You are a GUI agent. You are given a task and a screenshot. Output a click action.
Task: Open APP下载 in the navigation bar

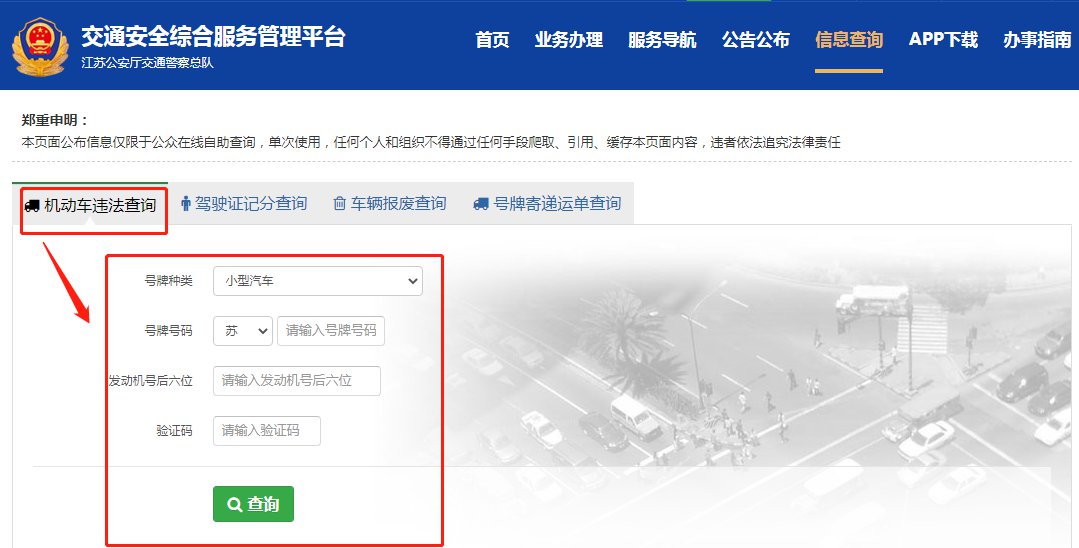(x=943, y=40)
